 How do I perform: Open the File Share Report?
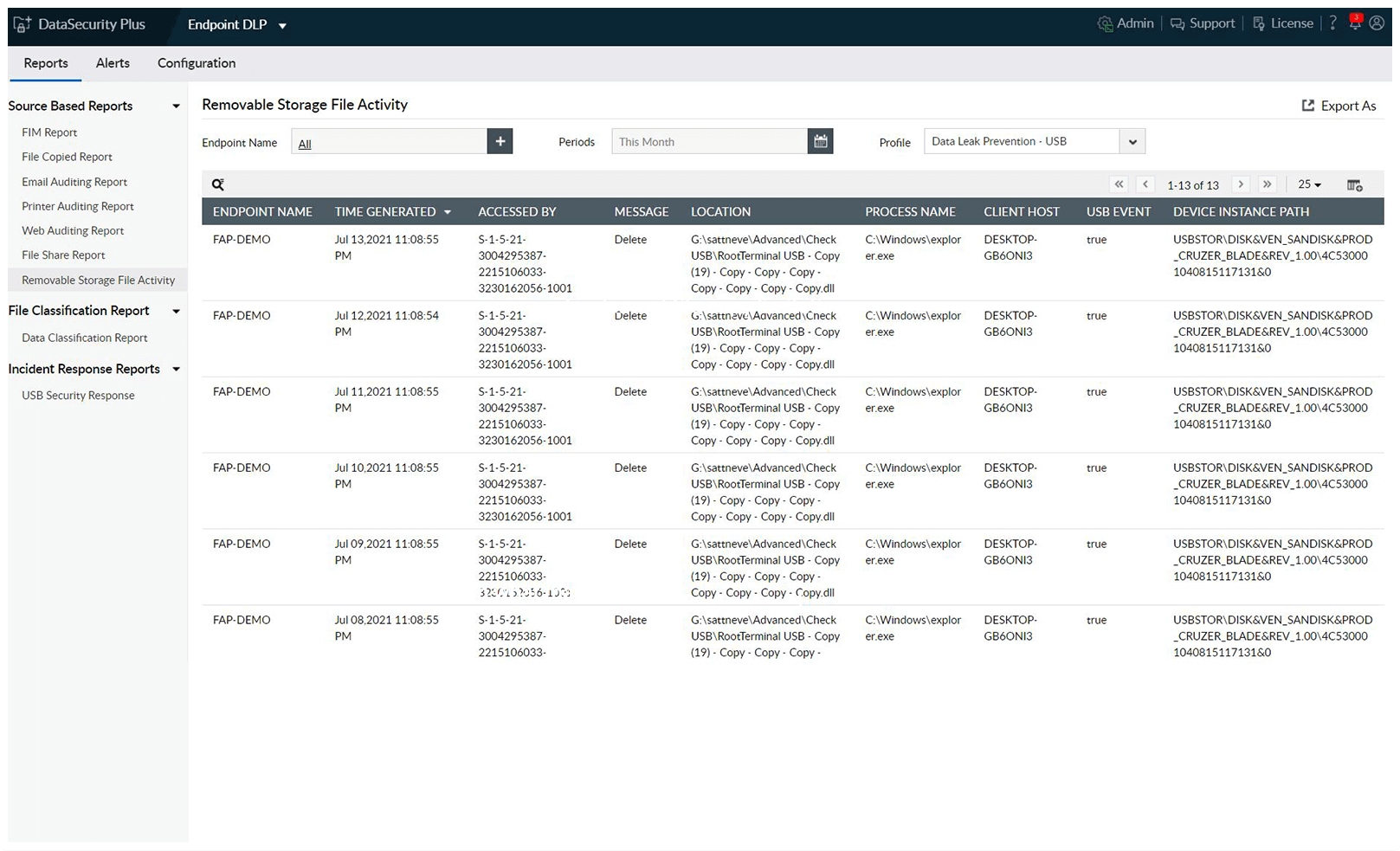point(63,255)
